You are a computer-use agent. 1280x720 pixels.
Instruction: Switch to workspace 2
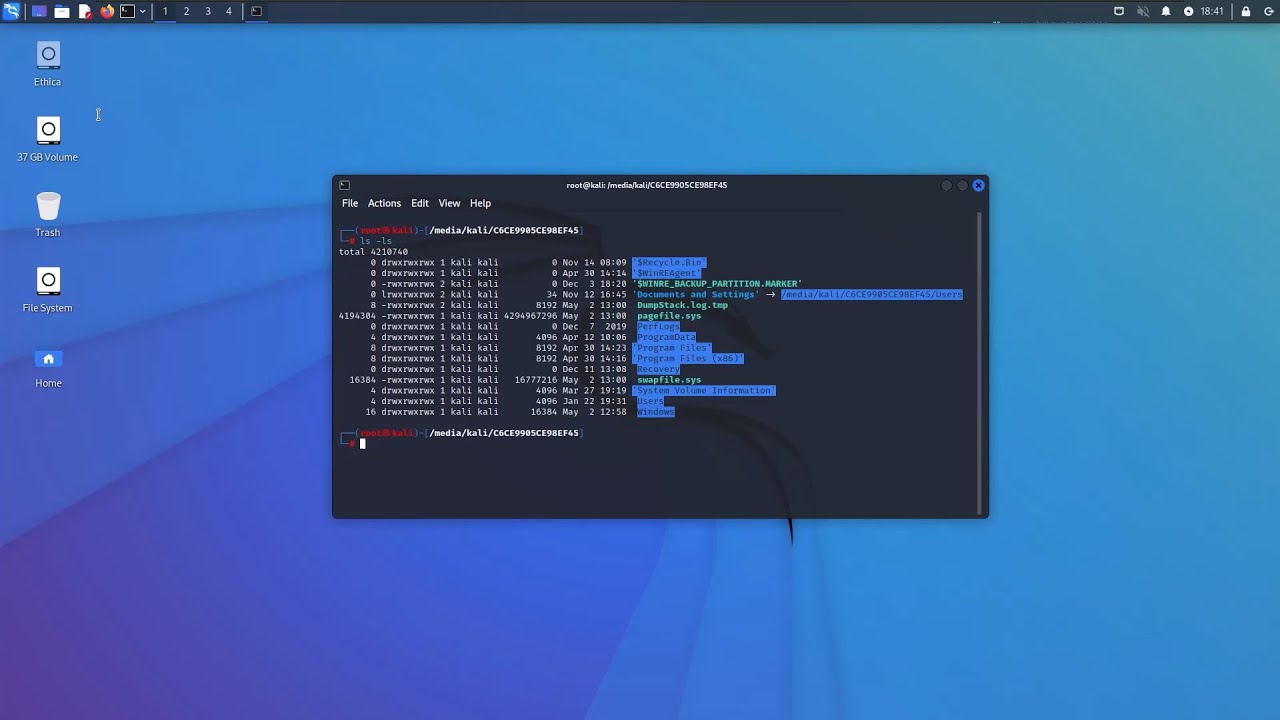(186, 11)
